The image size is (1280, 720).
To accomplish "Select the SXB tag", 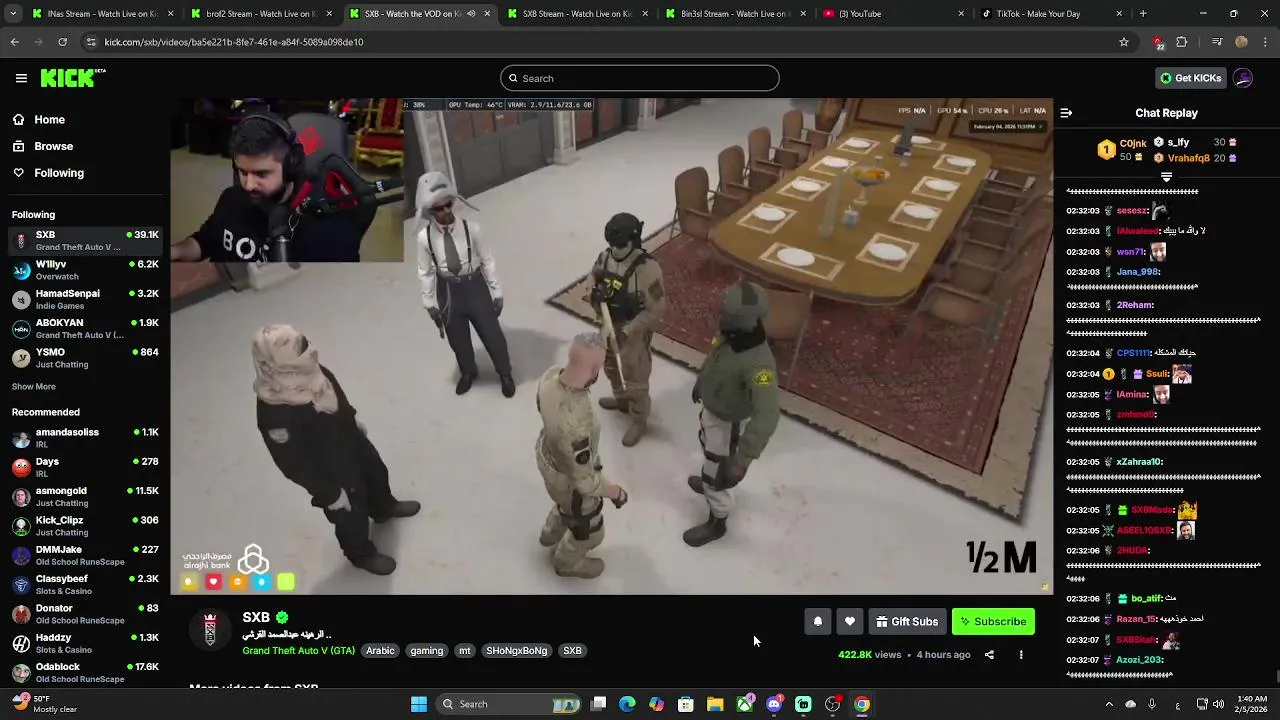I will point(572,650).
